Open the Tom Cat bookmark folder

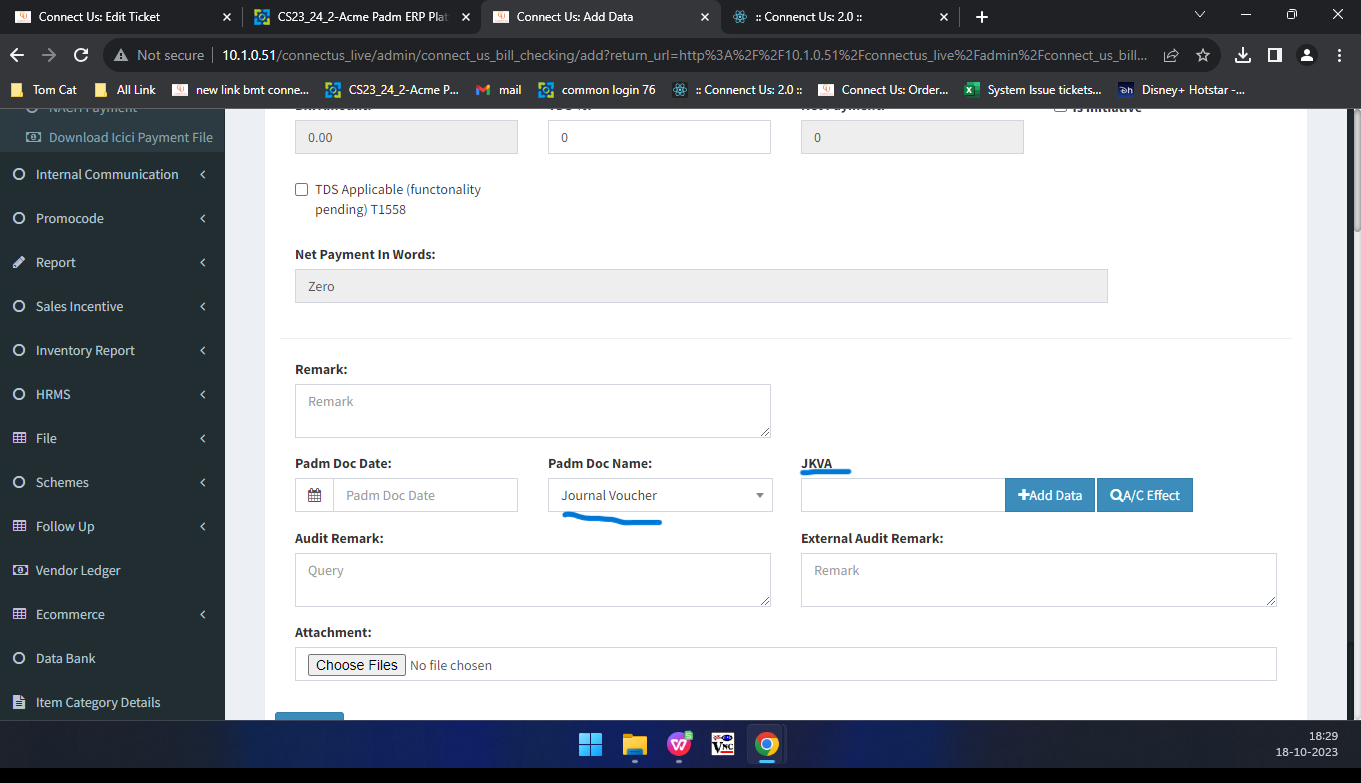pyautogui.click(x=44, y=89)
